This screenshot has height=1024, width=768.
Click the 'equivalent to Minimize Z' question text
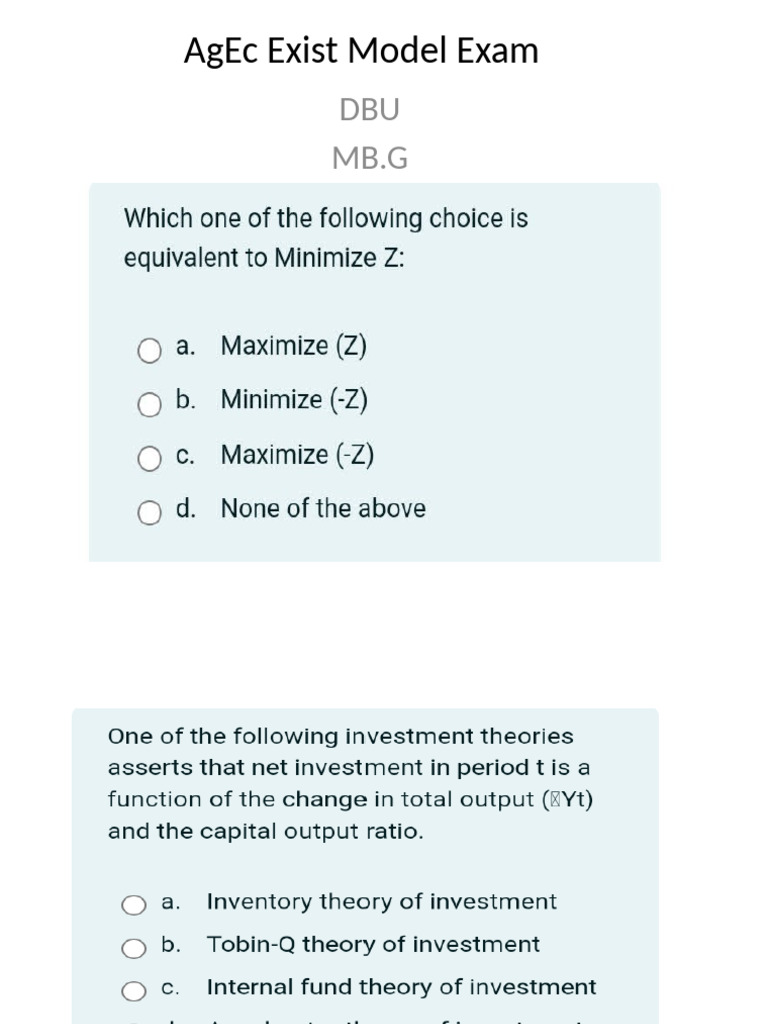(x=264, y=257)
